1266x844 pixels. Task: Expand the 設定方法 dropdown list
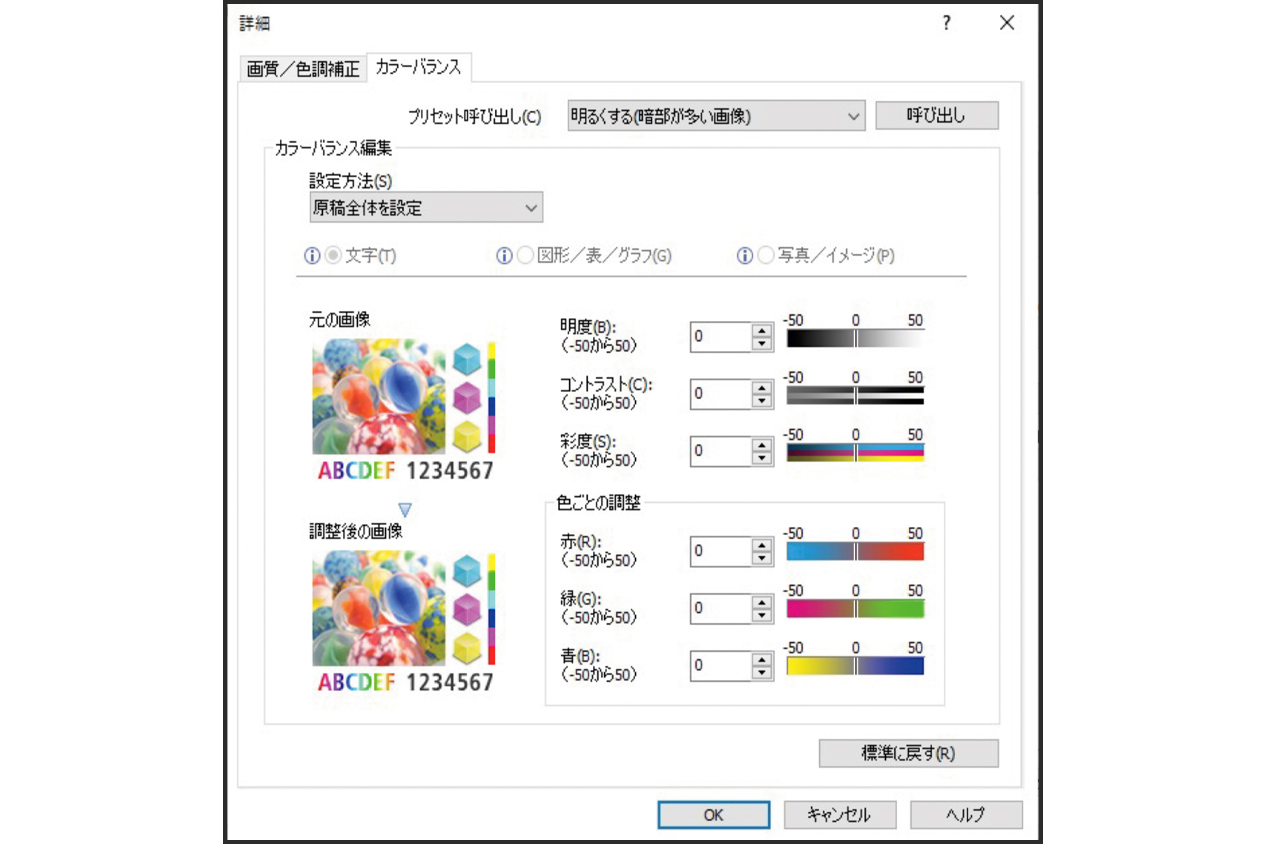tap(426, 208)
